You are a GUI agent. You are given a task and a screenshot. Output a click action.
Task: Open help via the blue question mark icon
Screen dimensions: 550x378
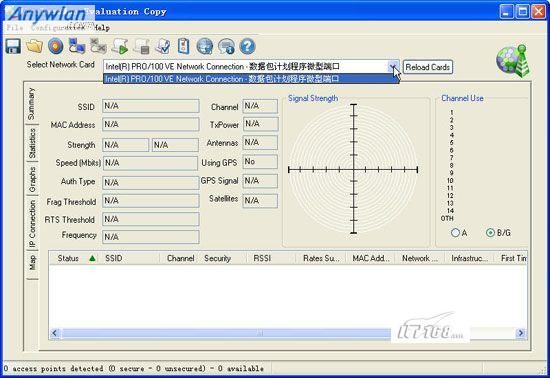coord(247,46)
